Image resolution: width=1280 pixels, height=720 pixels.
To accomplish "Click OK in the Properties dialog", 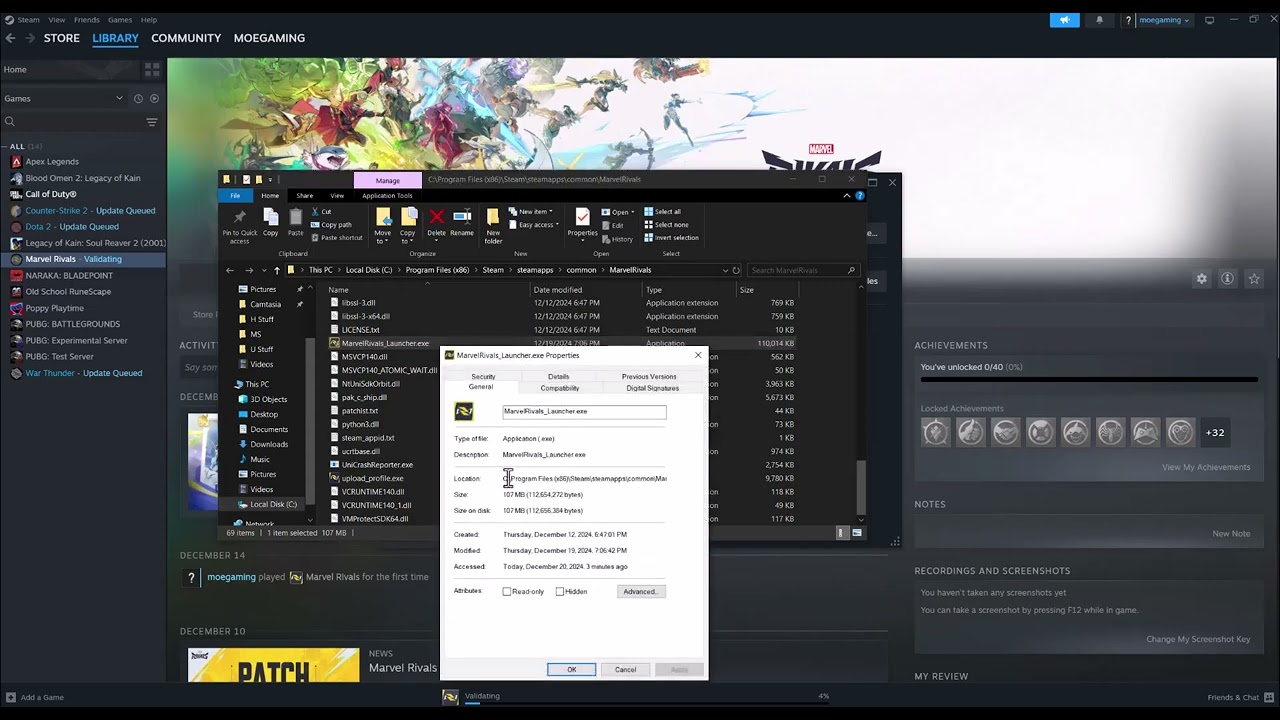I will 571,670.
